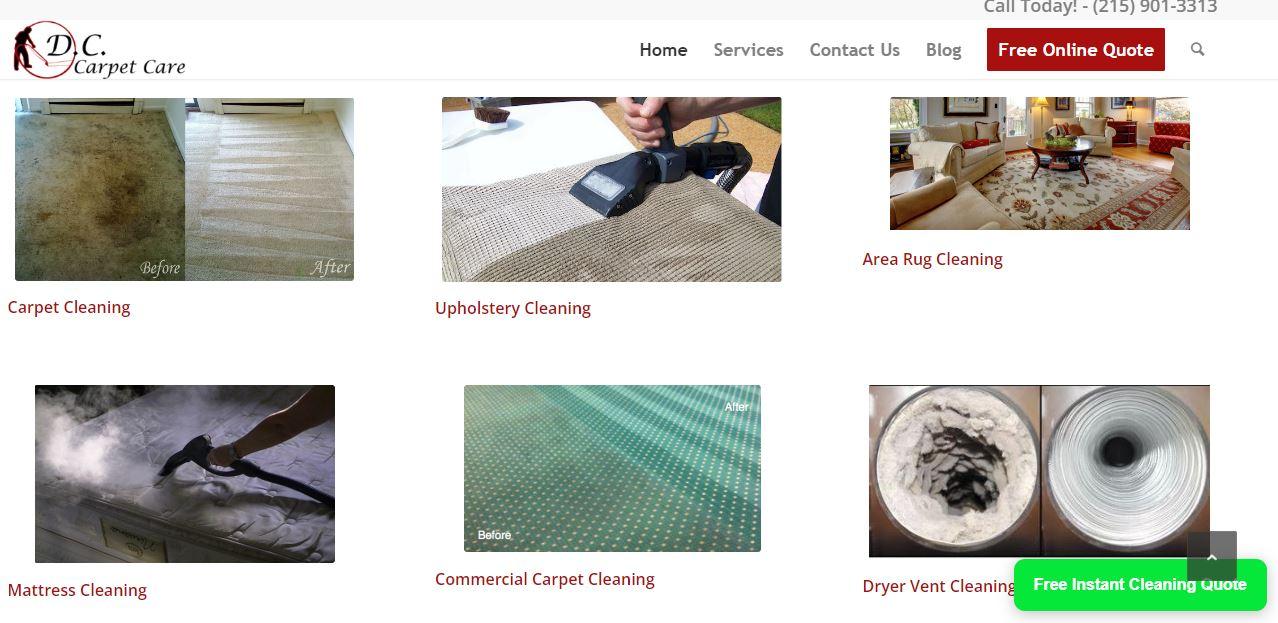The height and width of the screenshot is (623, 1278).
Task: Open the Services menu
Action: pos(748,49)
